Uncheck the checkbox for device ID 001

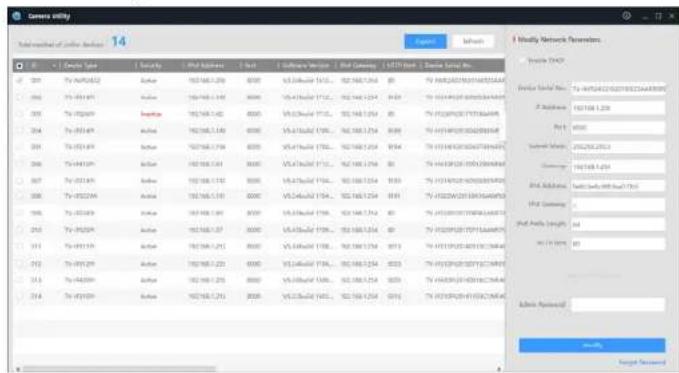(x=19, y=81)
